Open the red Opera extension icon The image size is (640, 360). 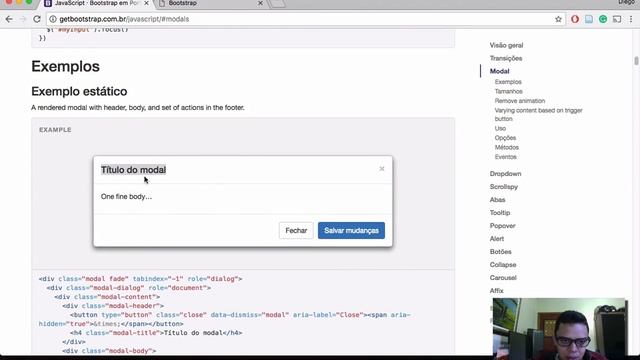click(575, 19)
